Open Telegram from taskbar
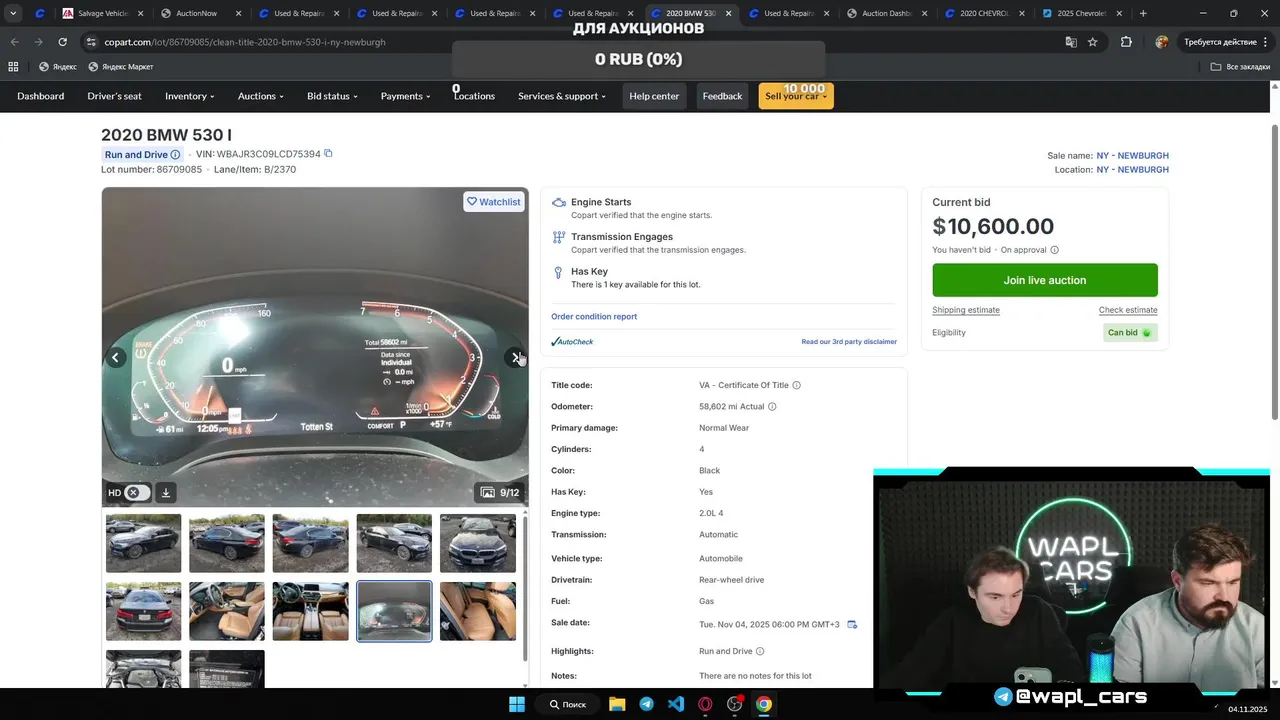The height and width of the screenshot is (720, 1280). 646,704
